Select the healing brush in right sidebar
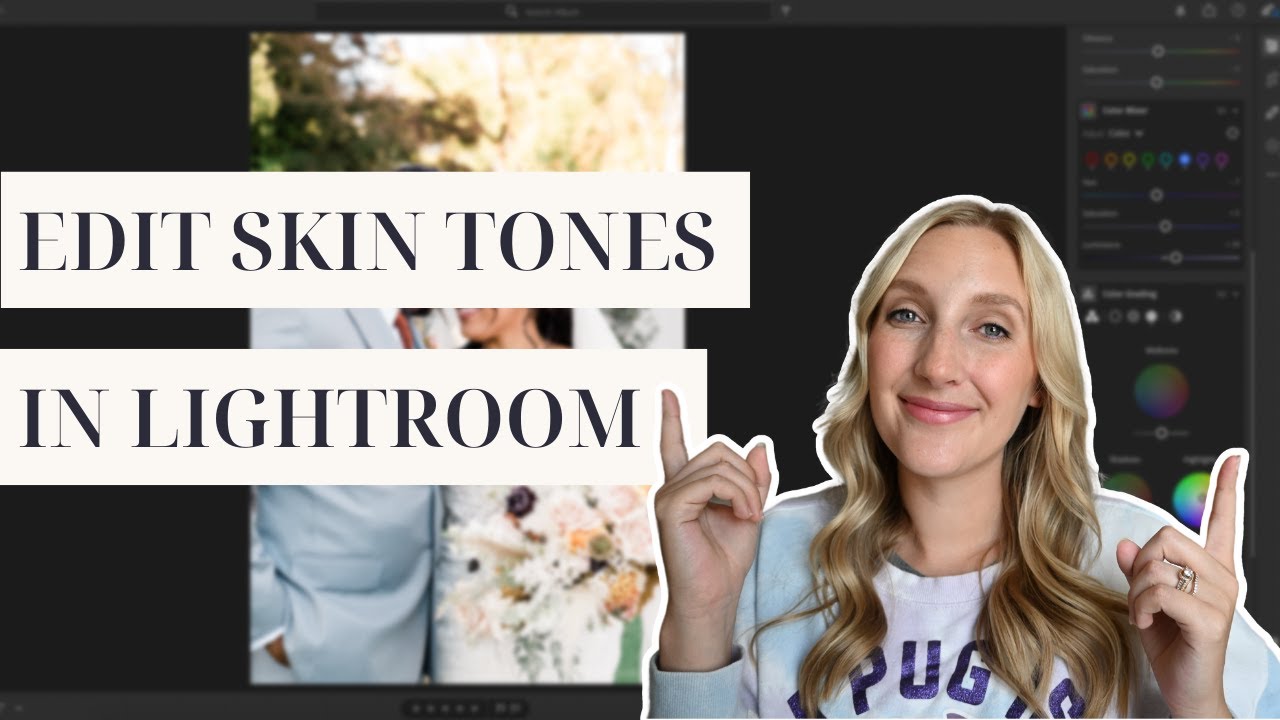Screen dimensions: 1280x720 click(1271, 113)
